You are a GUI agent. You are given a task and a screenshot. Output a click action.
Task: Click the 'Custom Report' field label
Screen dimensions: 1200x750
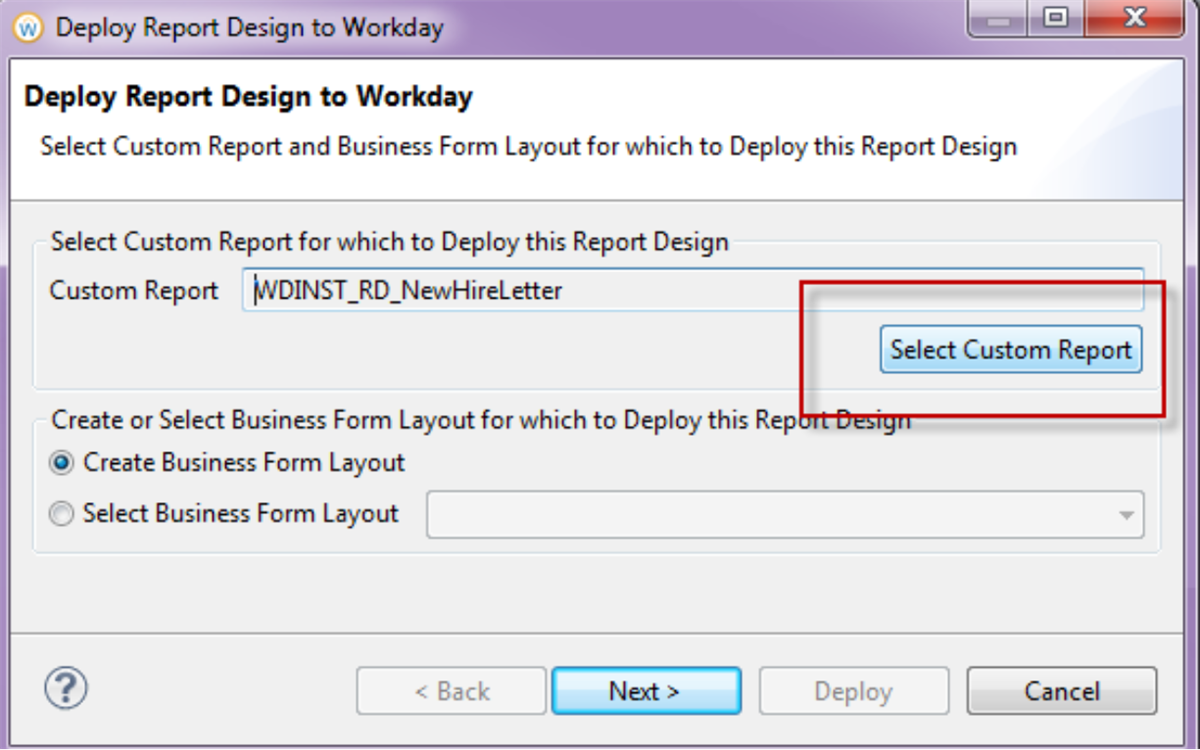(134, 291)
